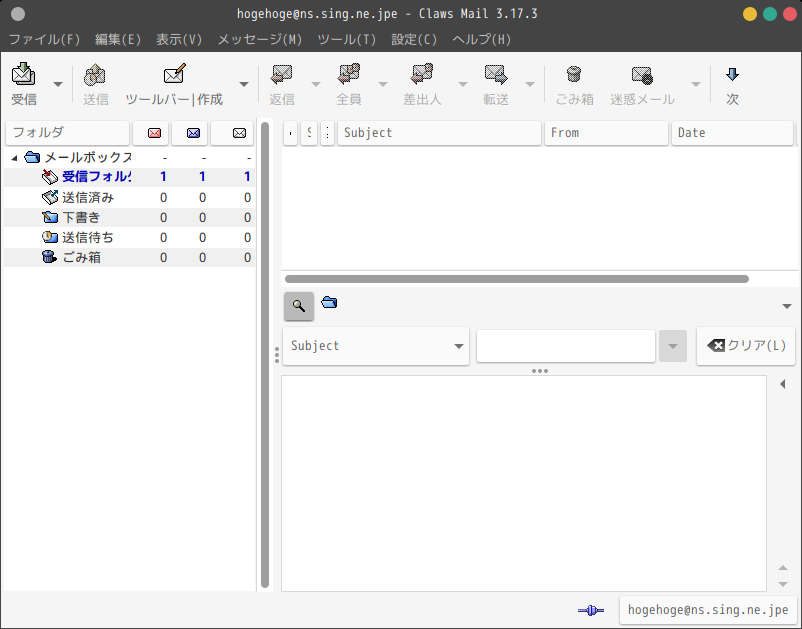Open the ヘルプ(H) menu
Screen dimensions: 802x629
[x=482, y=39]
